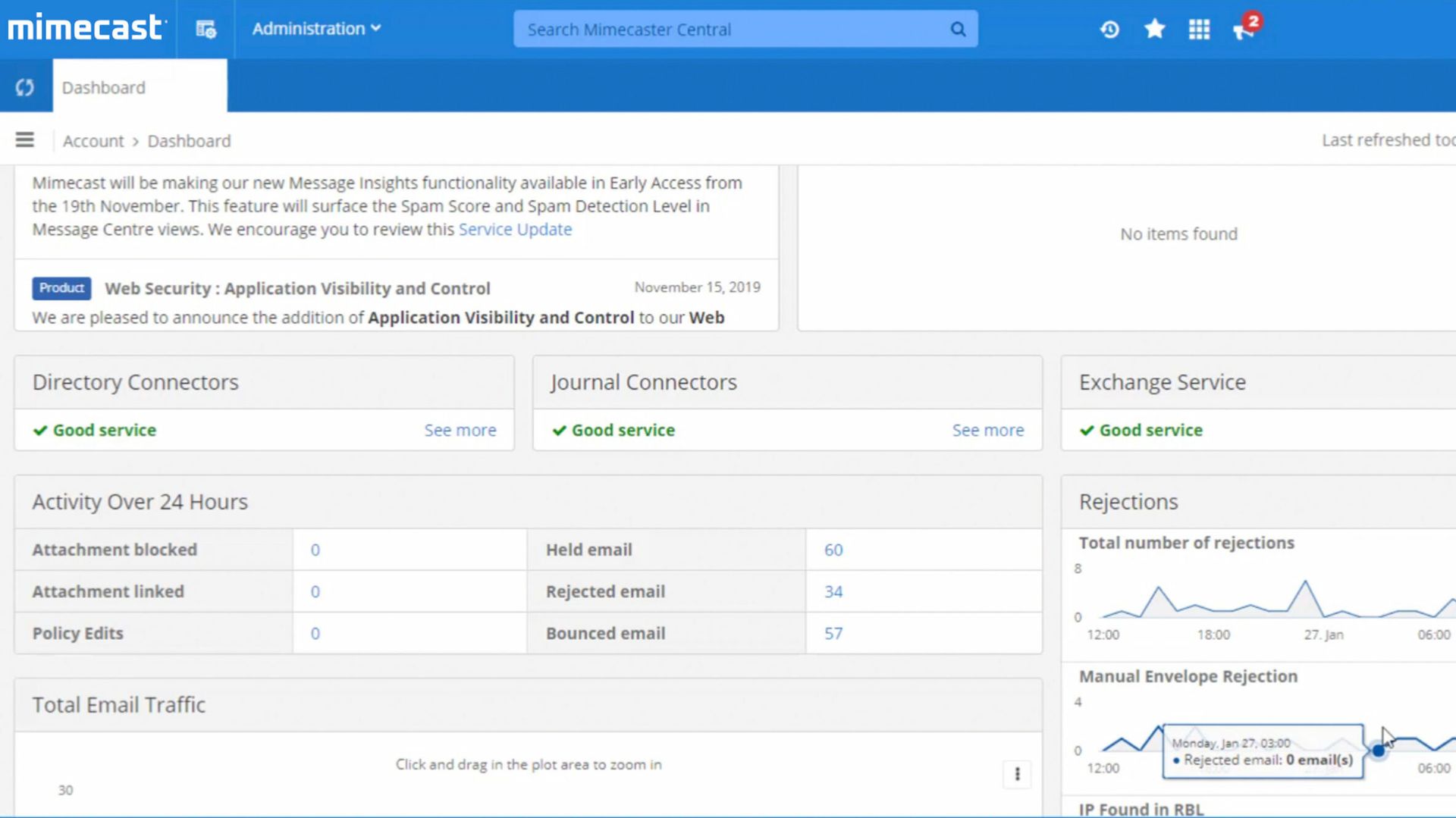Open the apps grid icon

pyautogui.click(x=1199, y=30)
